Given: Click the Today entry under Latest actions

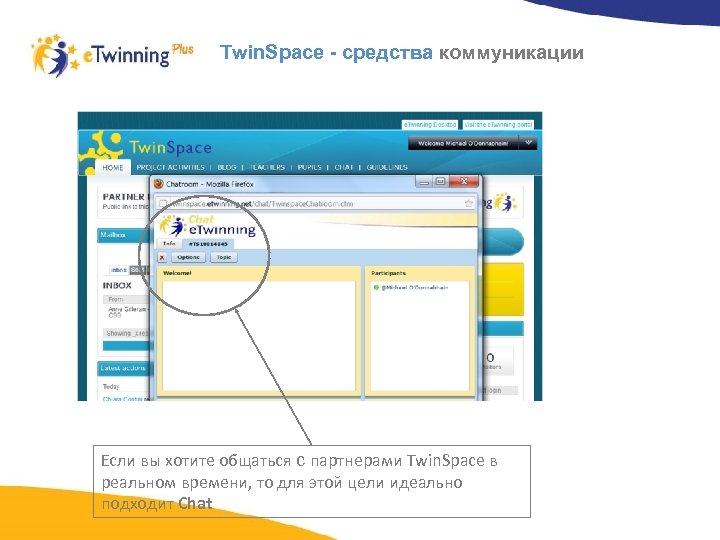Looking at the screenshot, I should click(x=111, y=387).
